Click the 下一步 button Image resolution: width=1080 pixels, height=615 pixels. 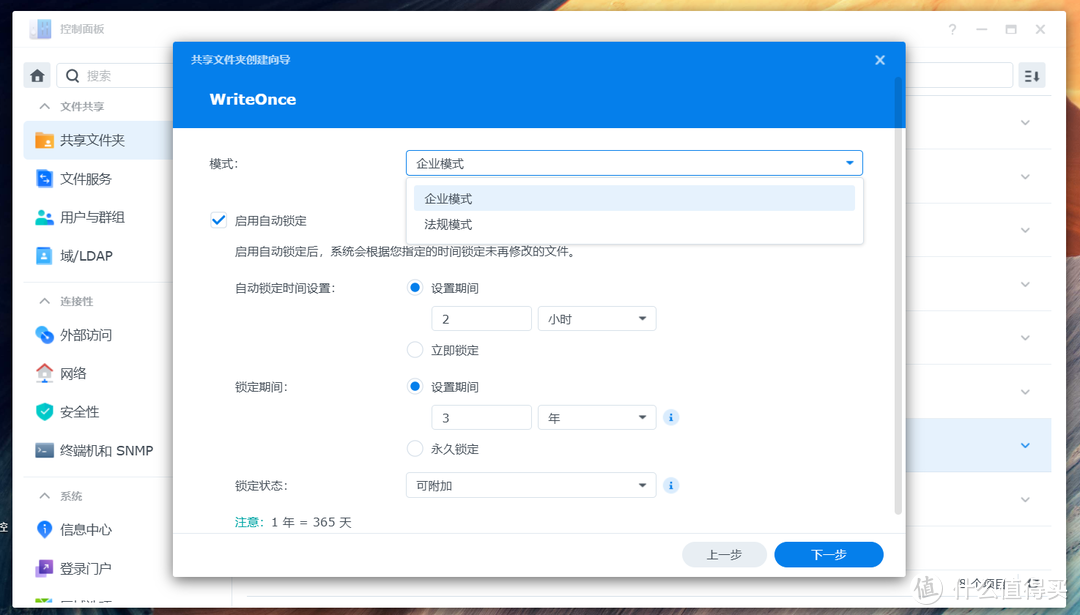828,554
